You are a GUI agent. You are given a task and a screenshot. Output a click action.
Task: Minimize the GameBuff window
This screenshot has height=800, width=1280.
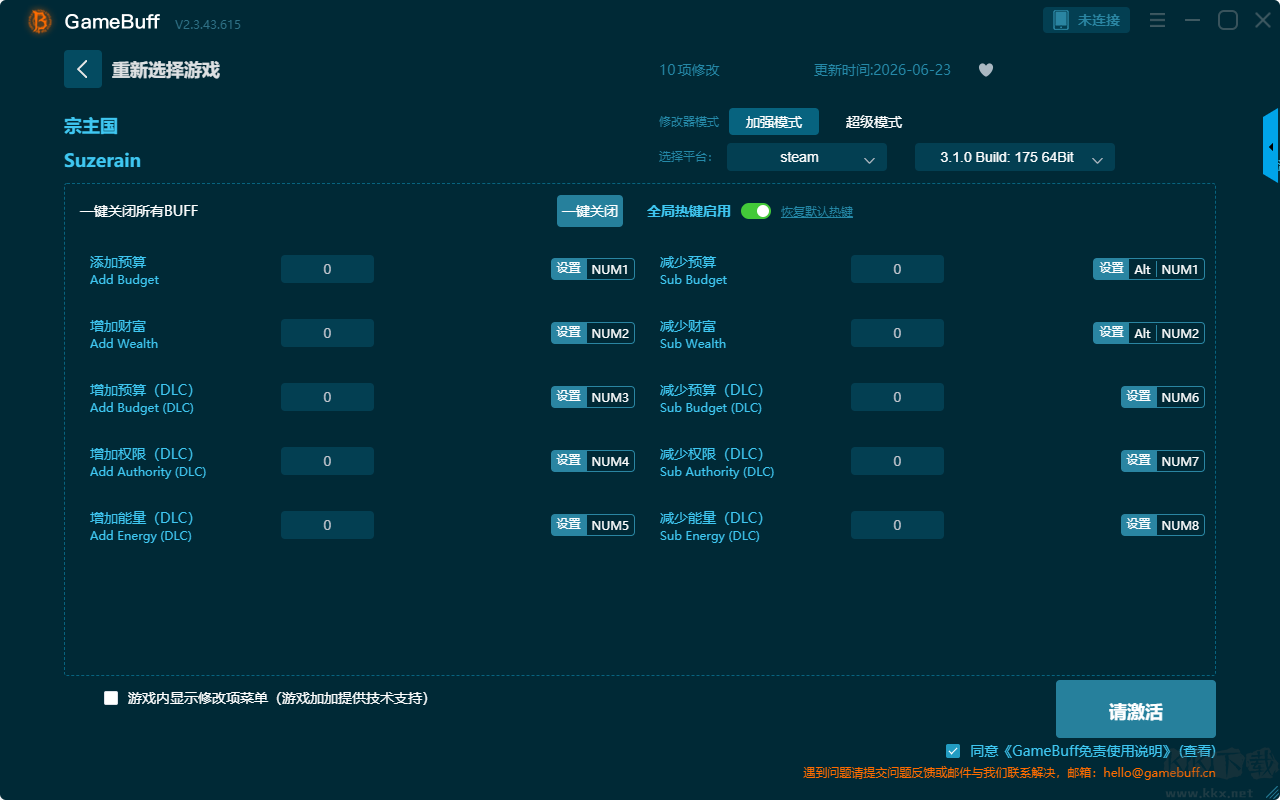pos(1192,20)
